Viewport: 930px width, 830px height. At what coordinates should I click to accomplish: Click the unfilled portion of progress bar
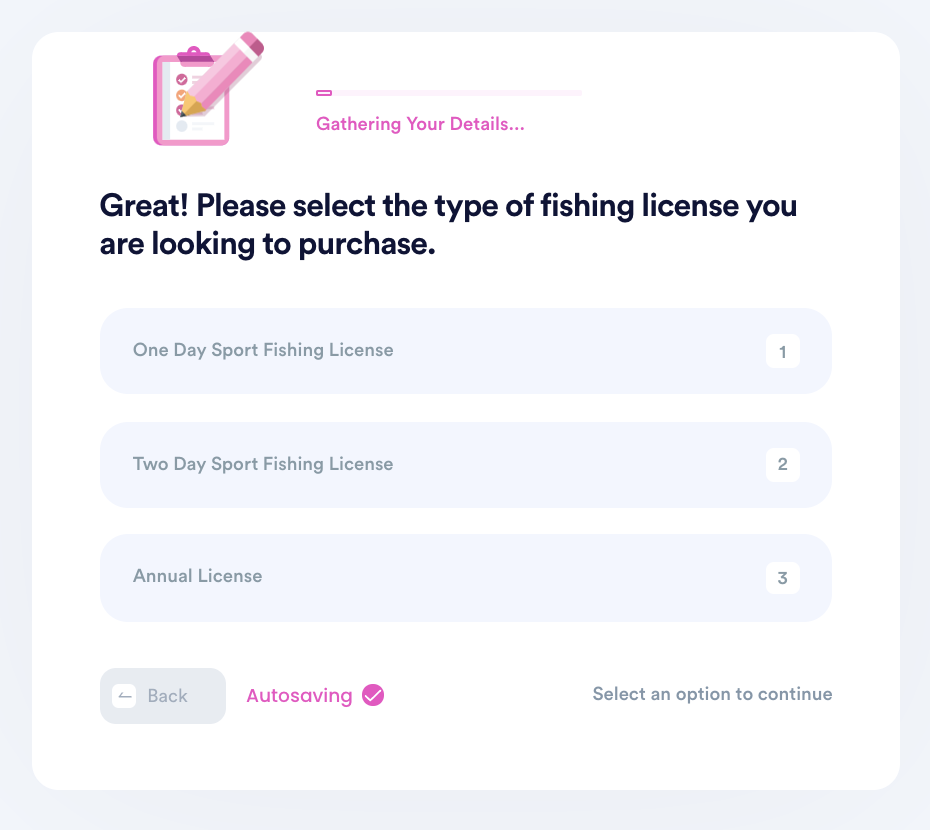[x=457, y=93]
